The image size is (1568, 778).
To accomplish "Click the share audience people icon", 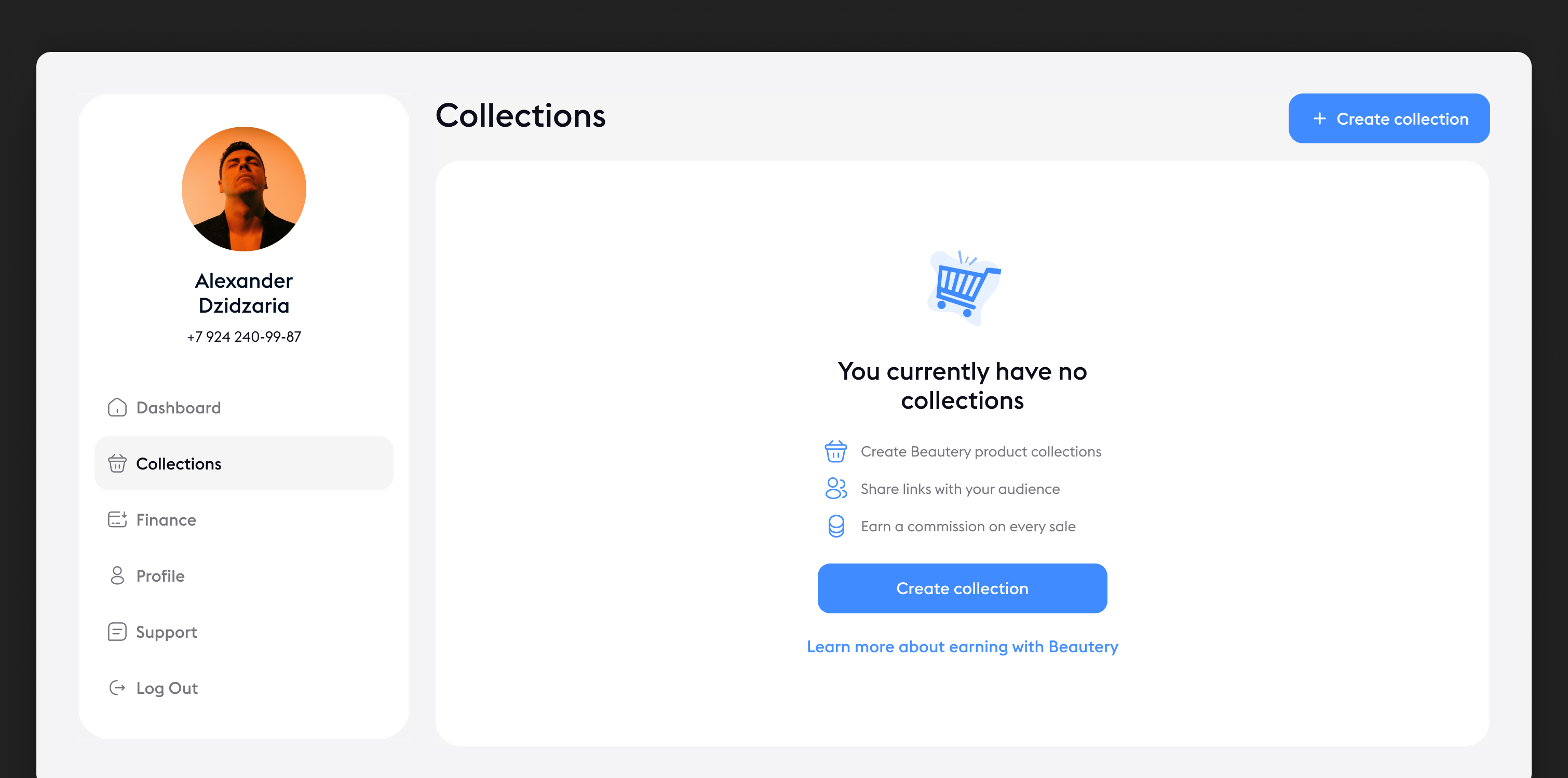I will tap(835, 488).
